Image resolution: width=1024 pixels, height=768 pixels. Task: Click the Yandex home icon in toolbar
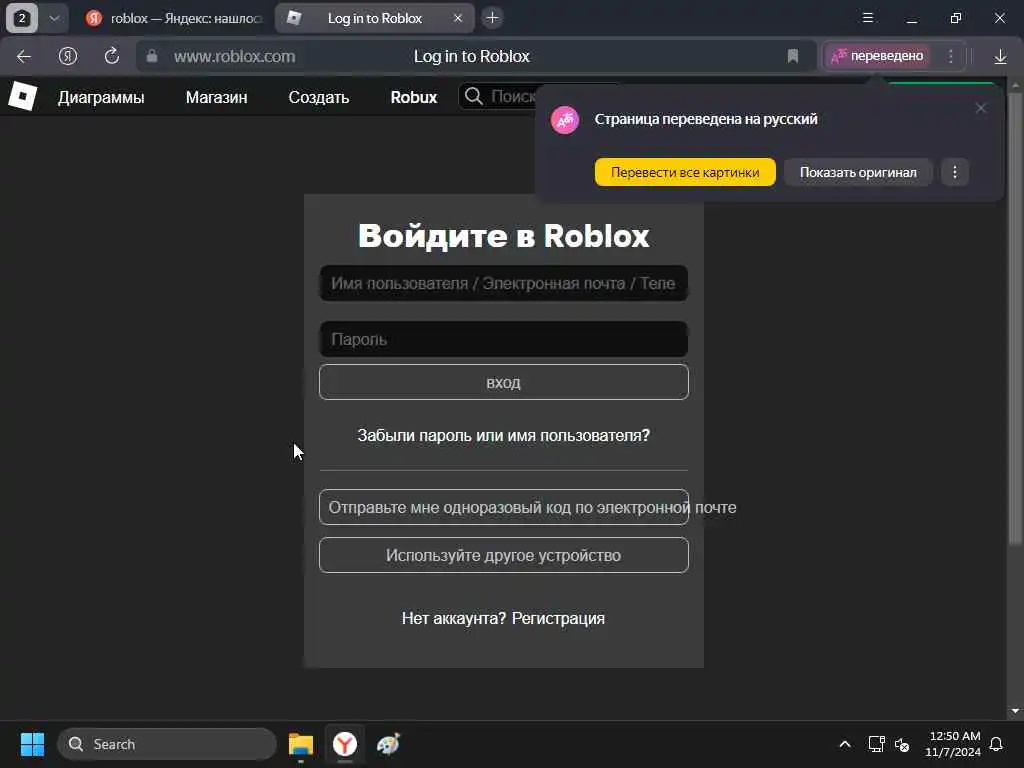(x=68, y=57)
